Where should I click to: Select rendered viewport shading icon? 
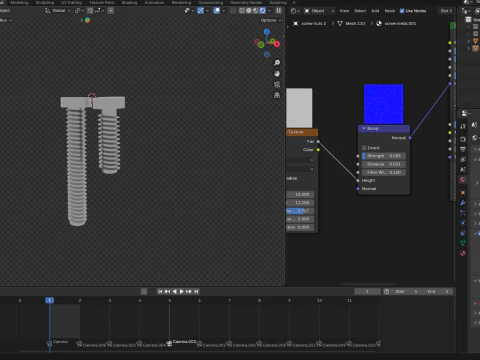(262, 11)
